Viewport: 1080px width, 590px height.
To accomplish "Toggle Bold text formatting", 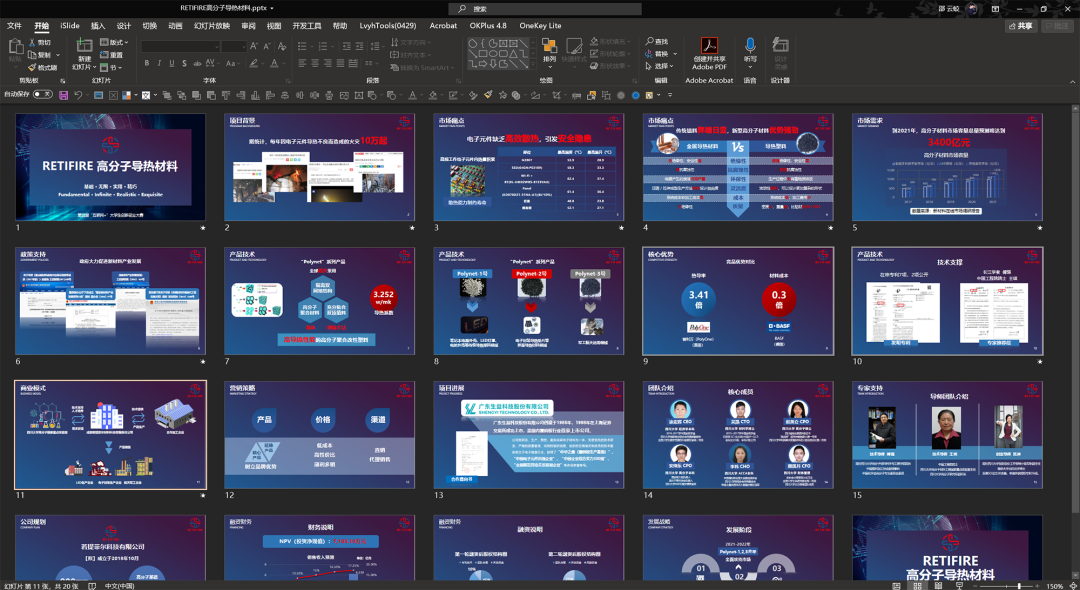I will click(x=147, y=63).
